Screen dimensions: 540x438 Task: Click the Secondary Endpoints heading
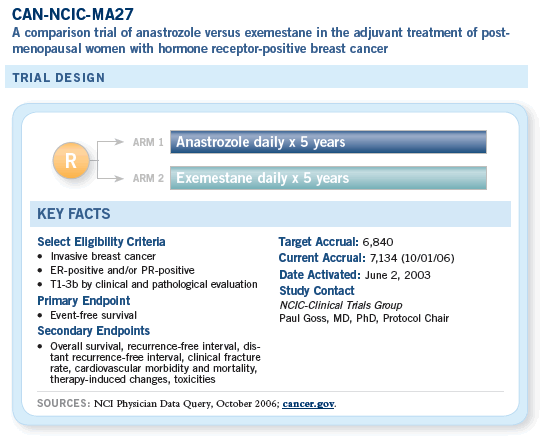[x=94, y=331]
